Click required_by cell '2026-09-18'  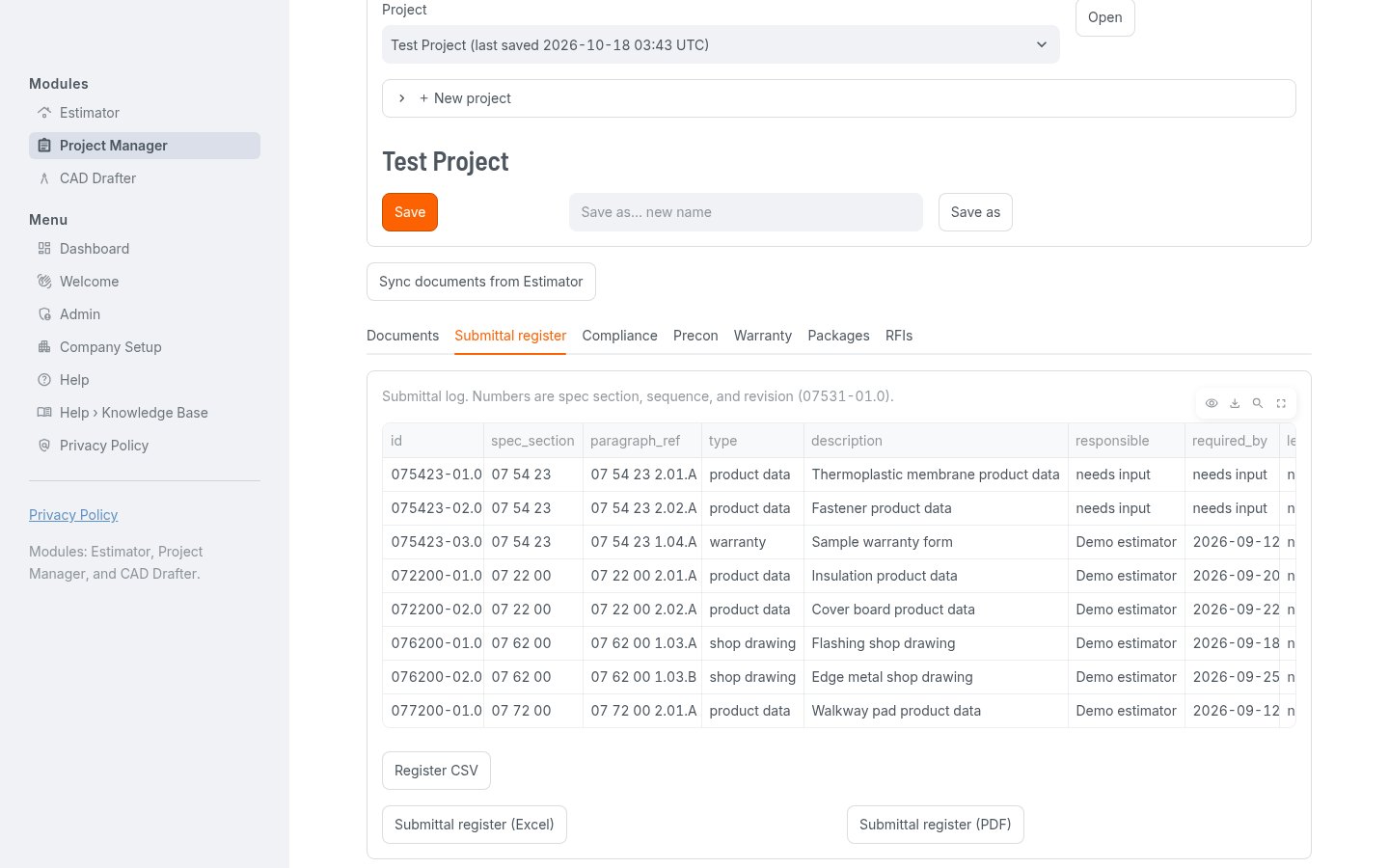pos(1232,643)
